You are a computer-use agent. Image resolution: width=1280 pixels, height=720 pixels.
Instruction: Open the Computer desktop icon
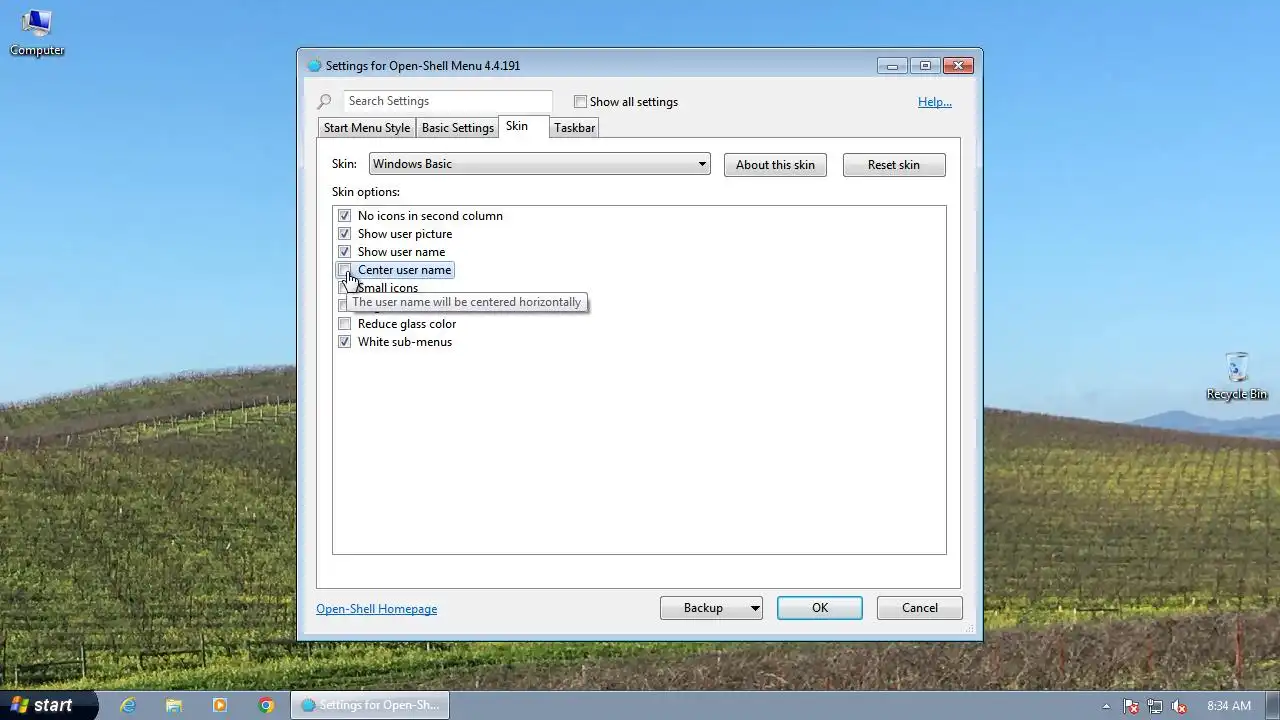37,32
